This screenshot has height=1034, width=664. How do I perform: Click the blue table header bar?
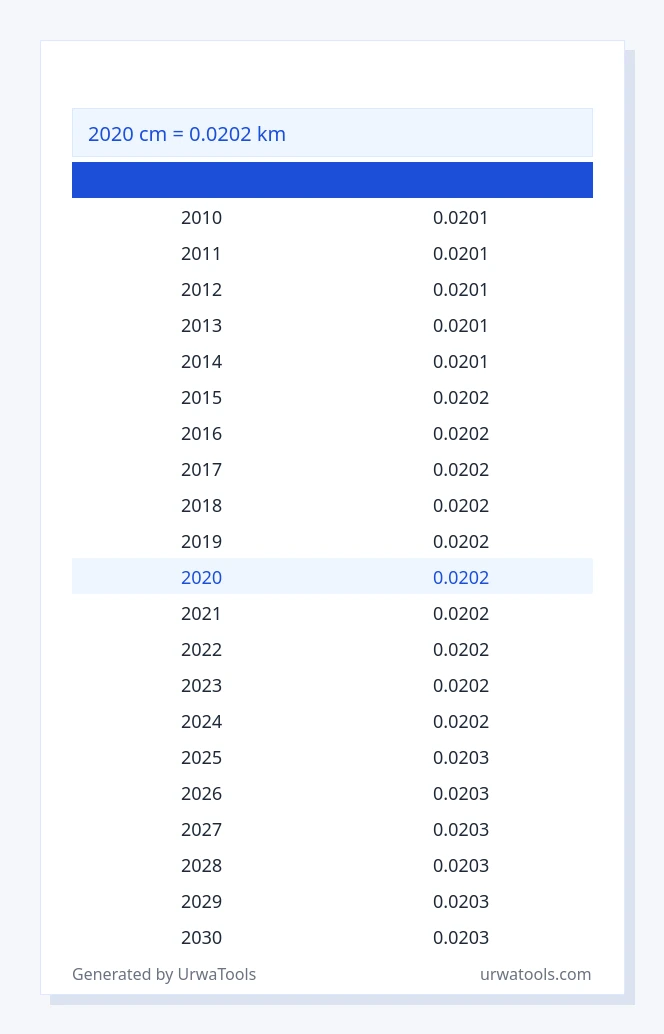tap(332, 180)
